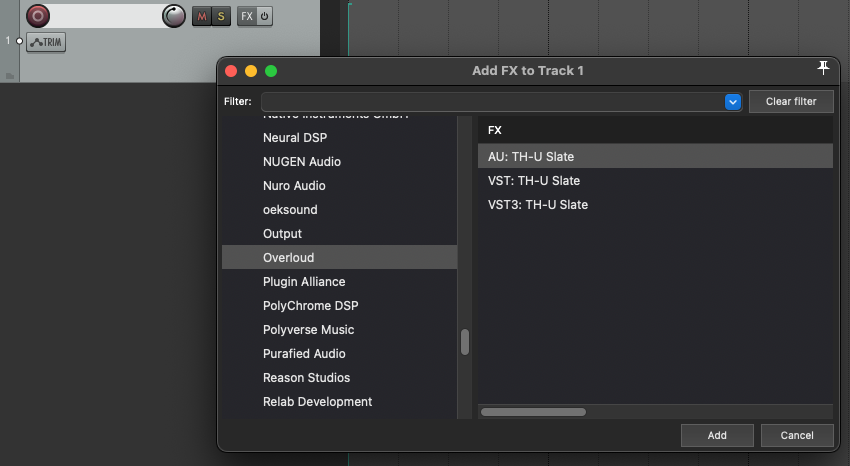Select Purafied Audio developer
850x466 pixels.
[339, 354]
